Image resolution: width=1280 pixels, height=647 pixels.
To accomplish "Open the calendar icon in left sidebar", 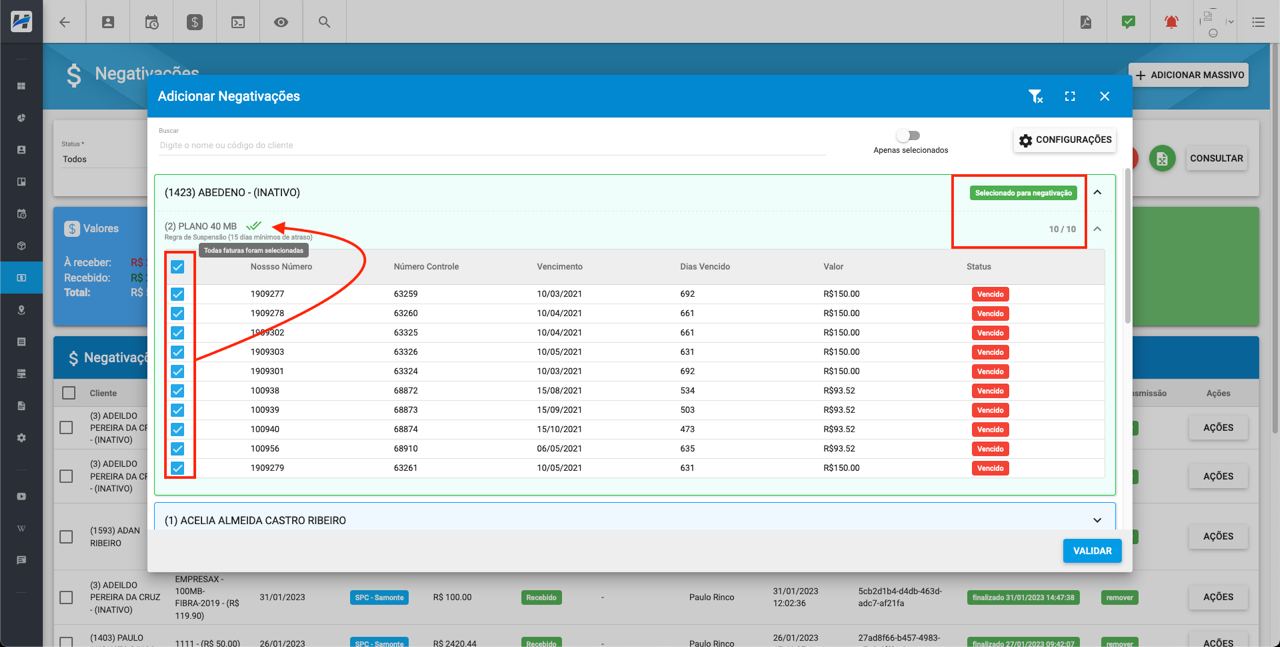I will point(21,214).
